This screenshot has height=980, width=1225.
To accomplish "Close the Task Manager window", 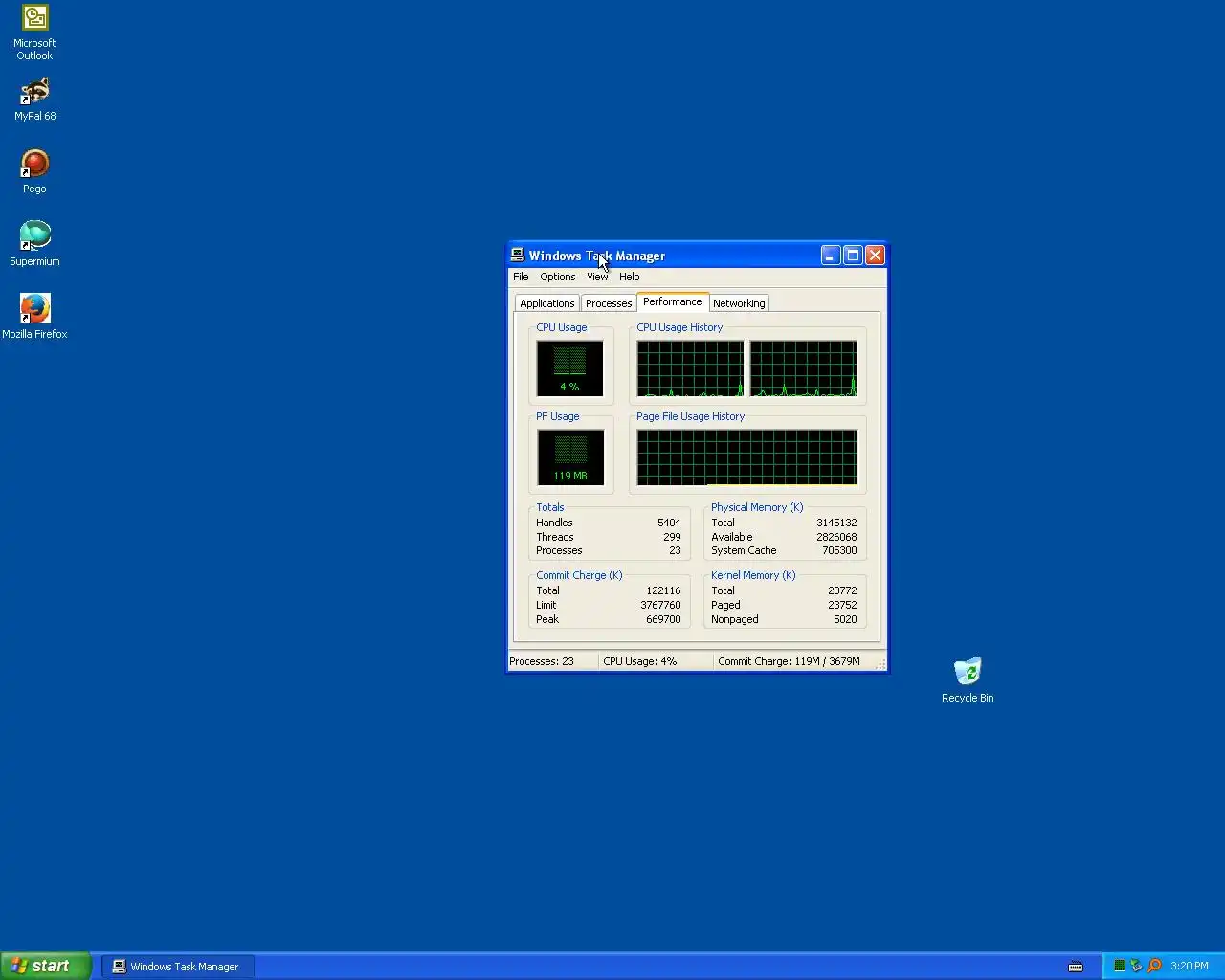I will click(875, 256).
